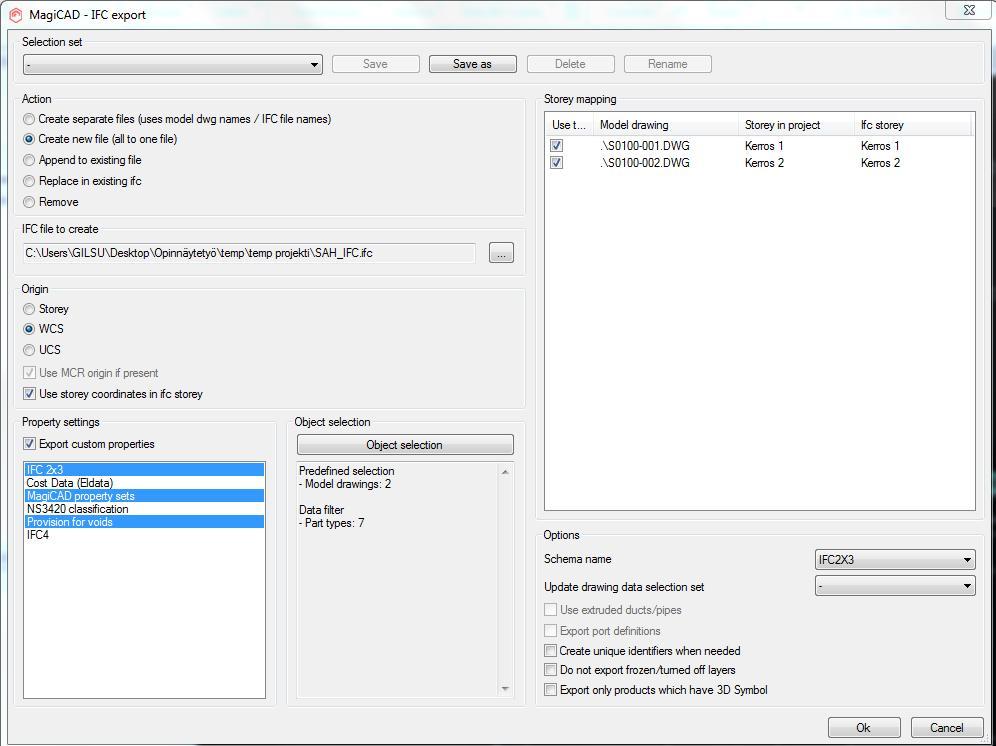
Task: Toggle the checkbox for S0100-001.DWG
Action: tap(556, 146)
